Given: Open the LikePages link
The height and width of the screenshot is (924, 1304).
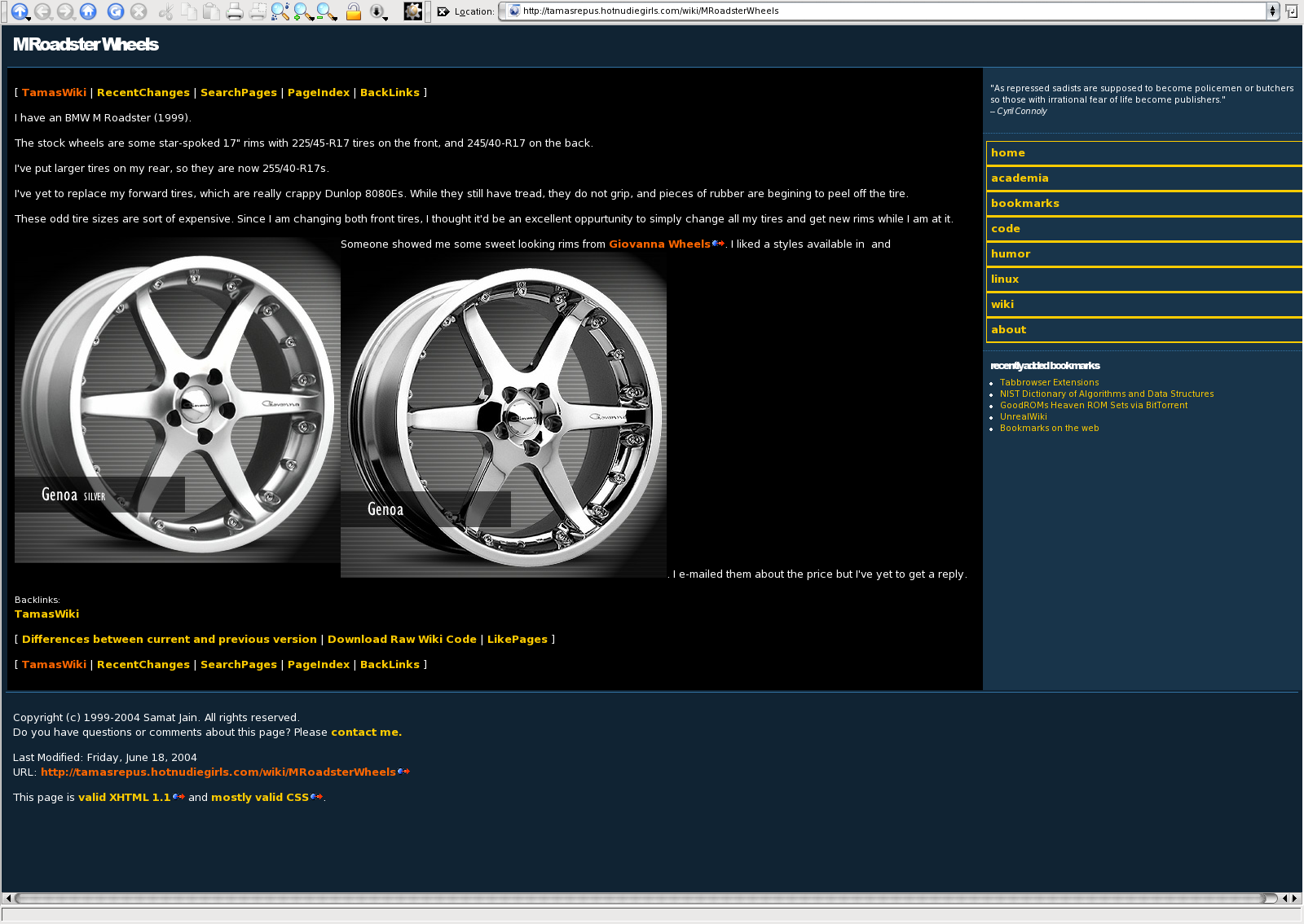Looking at the screenshot, I should pyautogui.click(x=518, y=640).
